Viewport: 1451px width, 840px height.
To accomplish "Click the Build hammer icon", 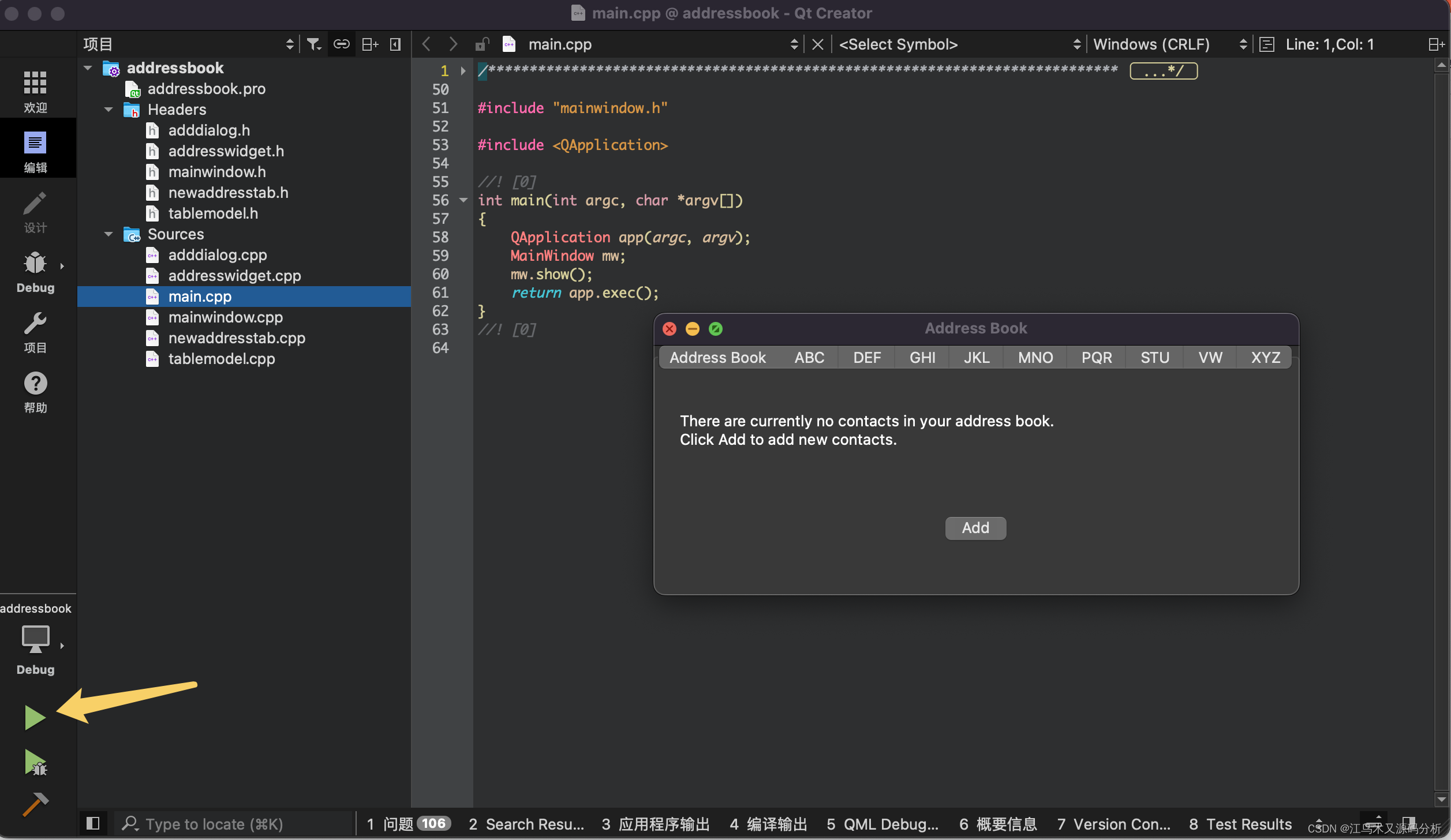I will click(35, 804).
